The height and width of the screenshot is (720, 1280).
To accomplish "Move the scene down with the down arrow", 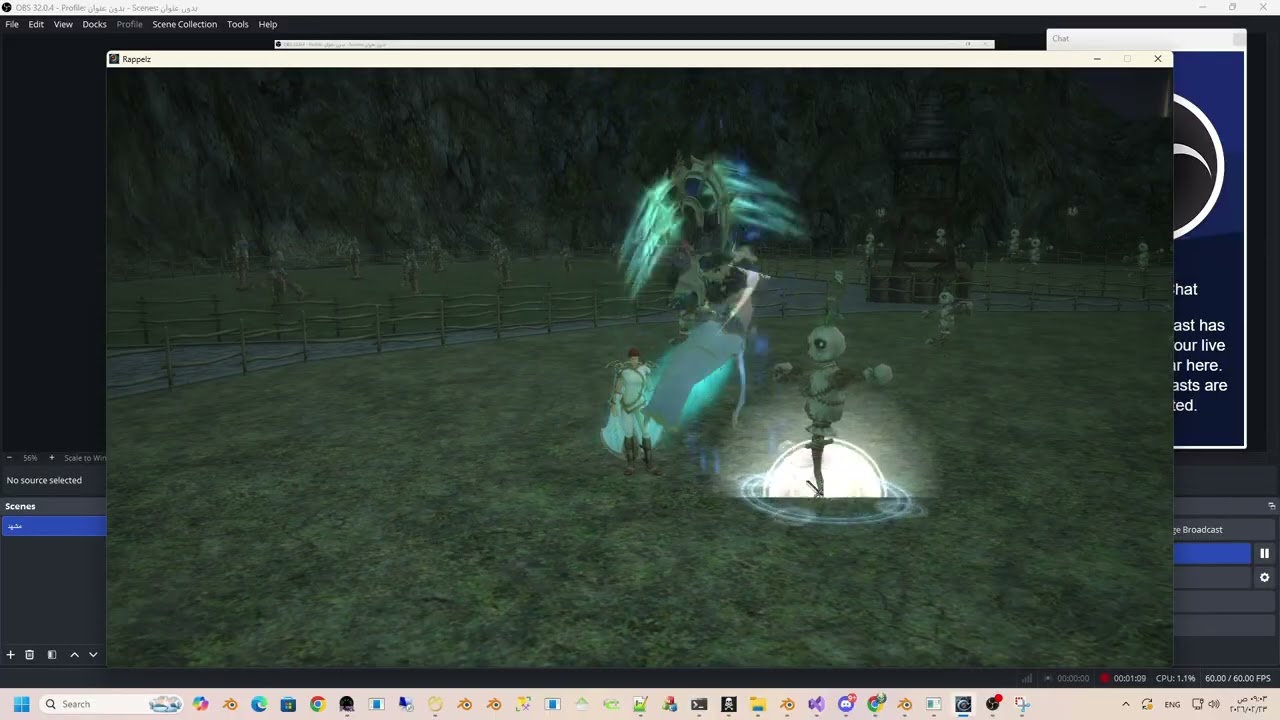I will click(93, 654).
